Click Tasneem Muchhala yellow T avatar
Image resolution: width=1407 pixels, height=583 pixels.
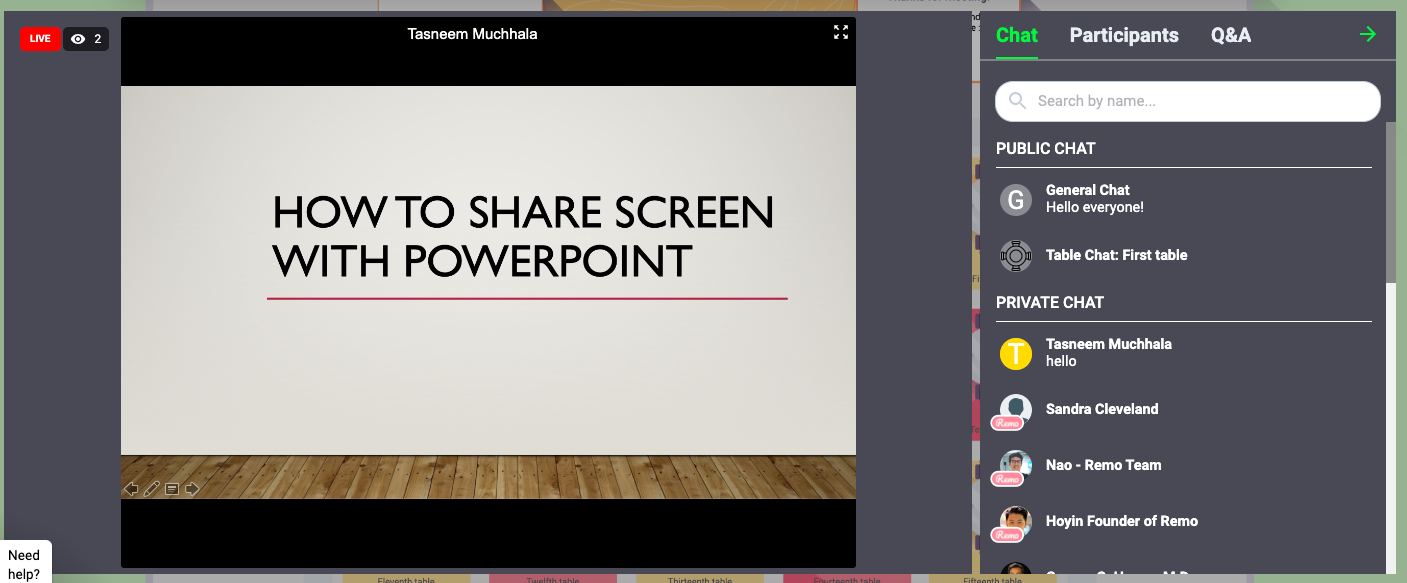1016,353
